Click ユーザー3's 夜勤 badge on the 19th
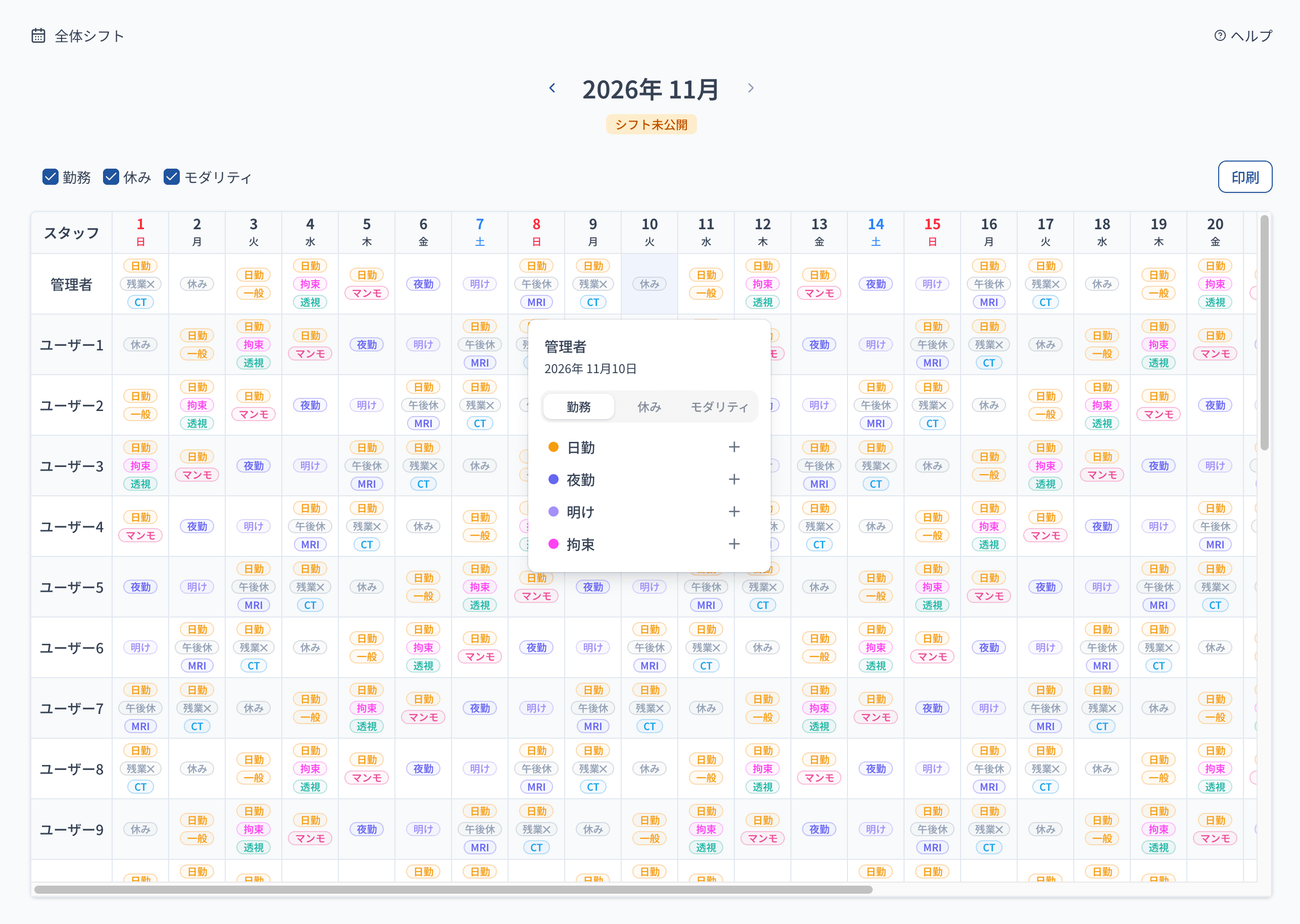The width and height of the screenshot is (1300, 924). point(1159,466)
